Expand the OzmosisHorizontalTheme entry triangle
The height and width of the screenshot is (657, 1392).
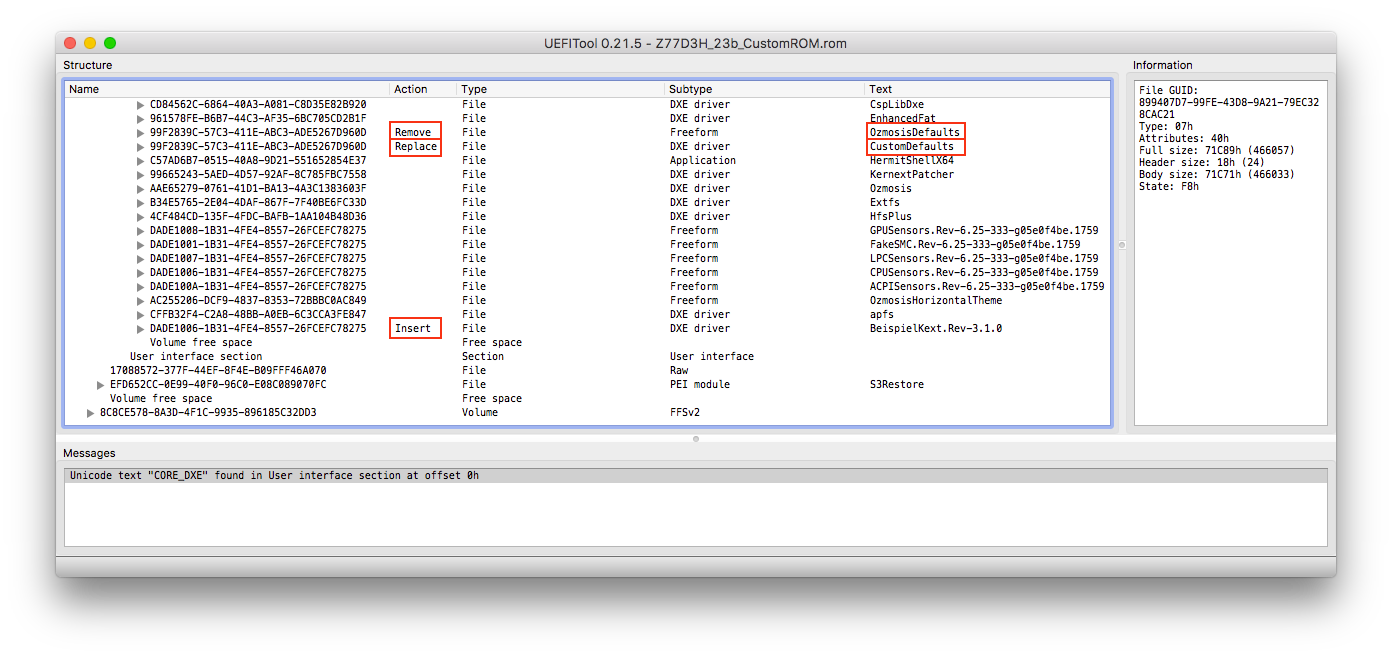pos(141,300)
